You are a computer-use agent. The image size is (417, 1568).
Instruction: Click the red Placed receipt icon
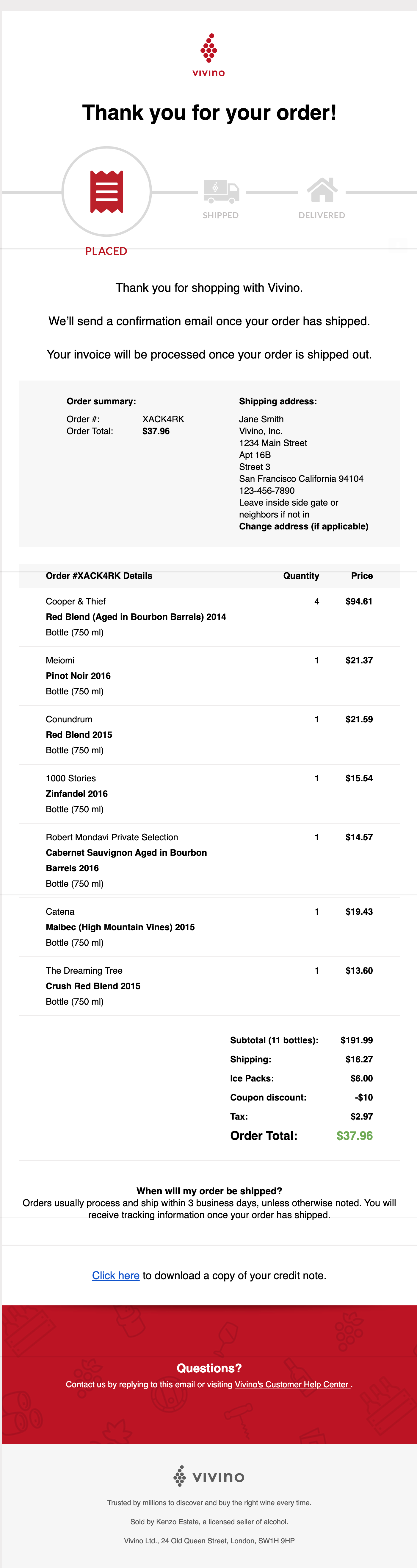coord(106,192)
